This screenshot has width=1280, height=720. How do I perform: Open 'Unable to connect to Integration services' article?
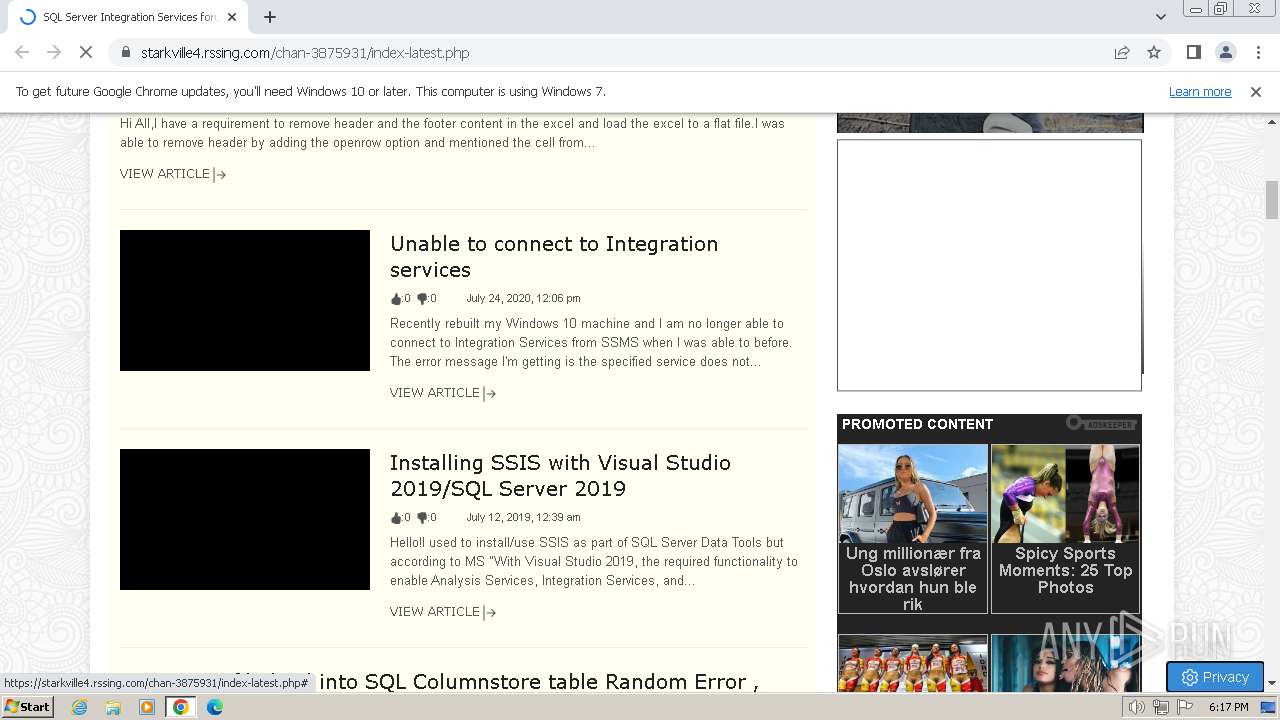(x=554, y=257)
